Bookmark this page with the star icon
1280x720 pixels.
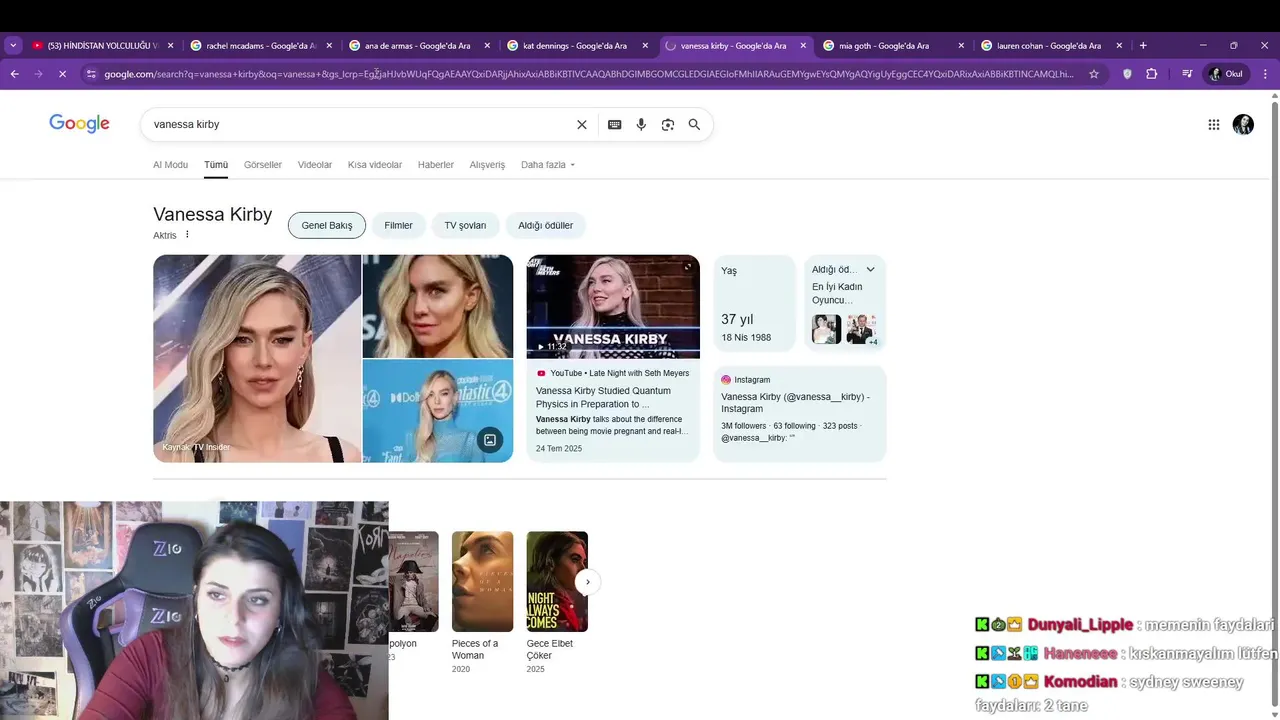[1094, 74]
